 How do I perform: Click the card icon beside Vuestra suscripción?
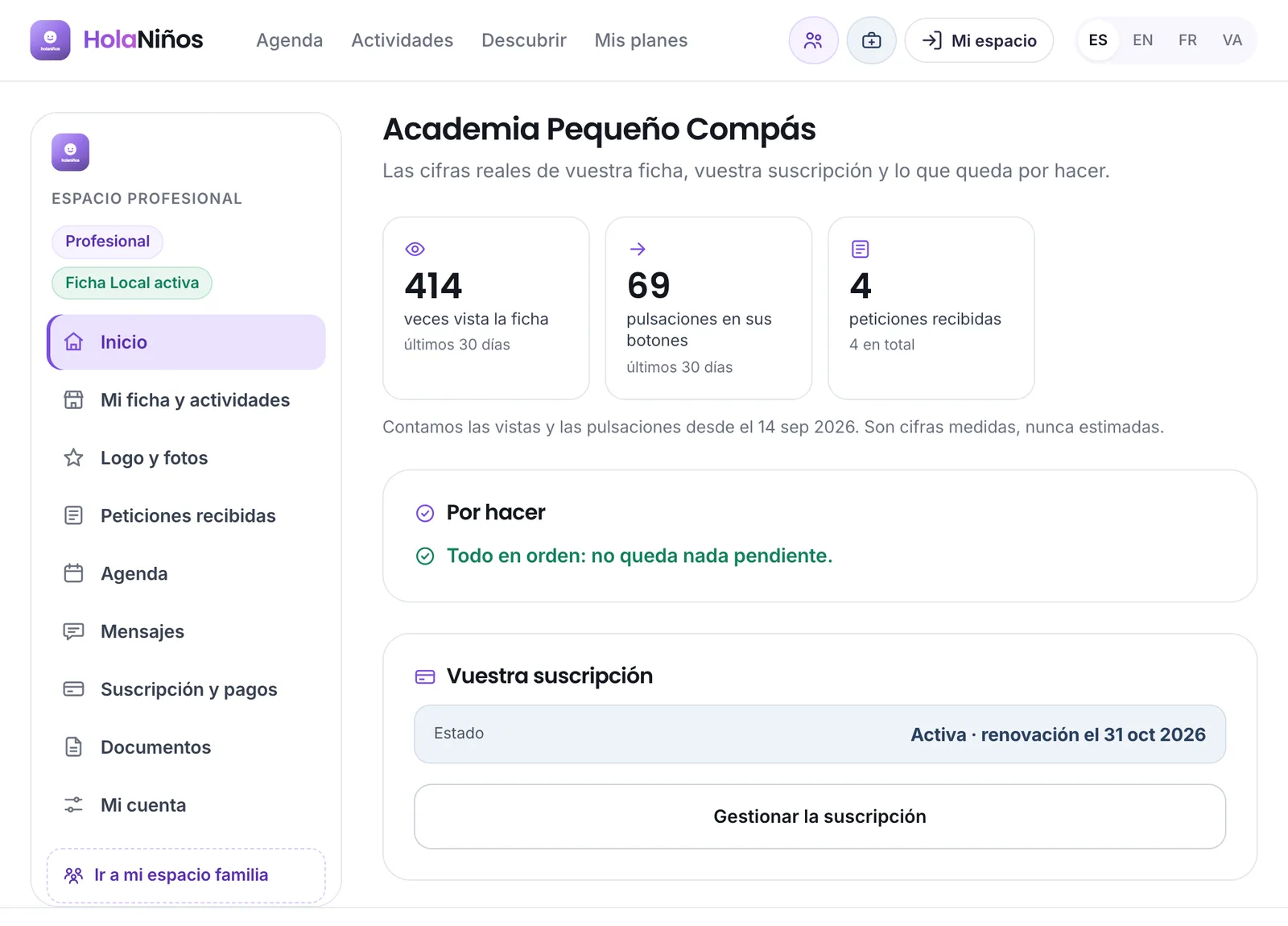pos(425,676)
